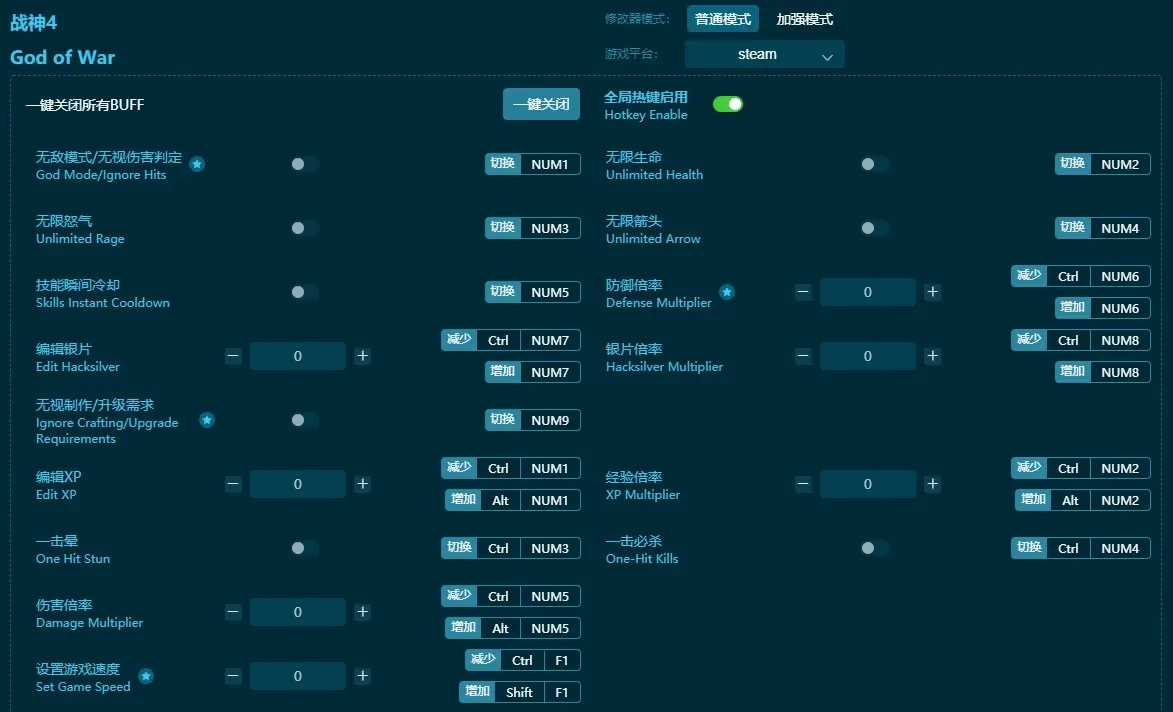Click star icon beside Defense Multiplier

(726, 292)
